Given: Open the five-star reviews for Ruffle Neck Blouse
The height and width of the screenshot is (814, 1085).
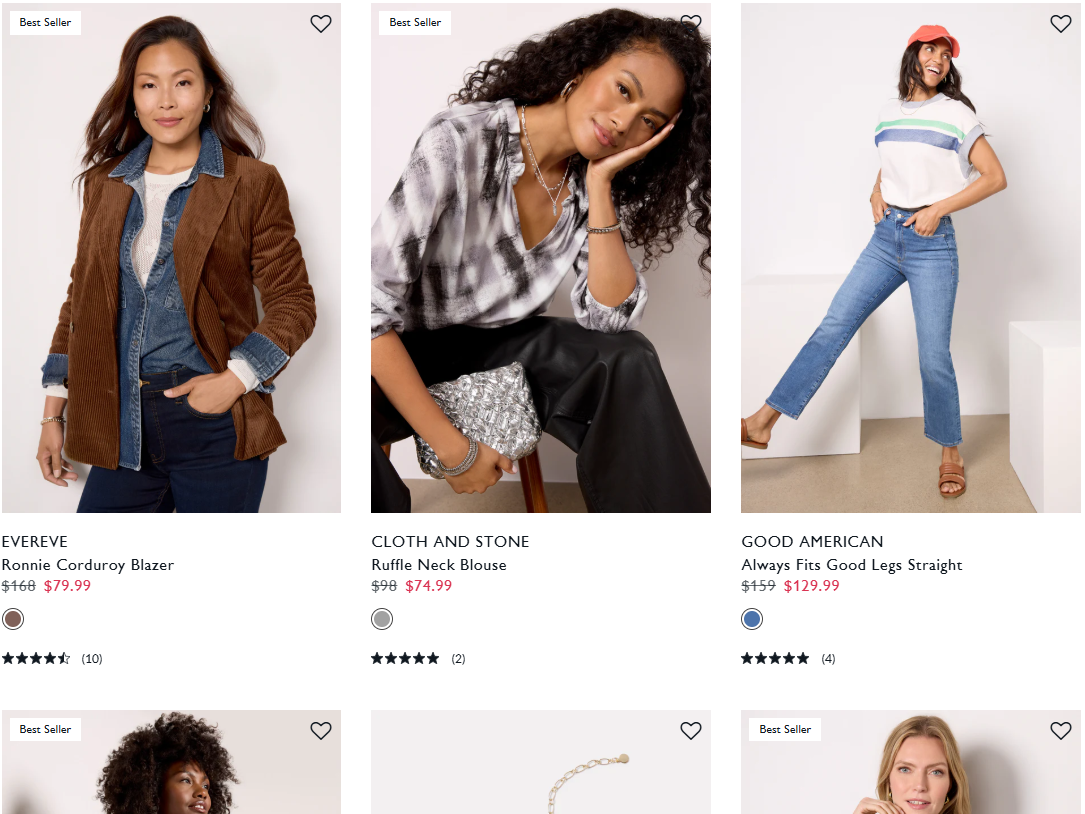Looking at the screenshot, I should [x=418, y=658].
